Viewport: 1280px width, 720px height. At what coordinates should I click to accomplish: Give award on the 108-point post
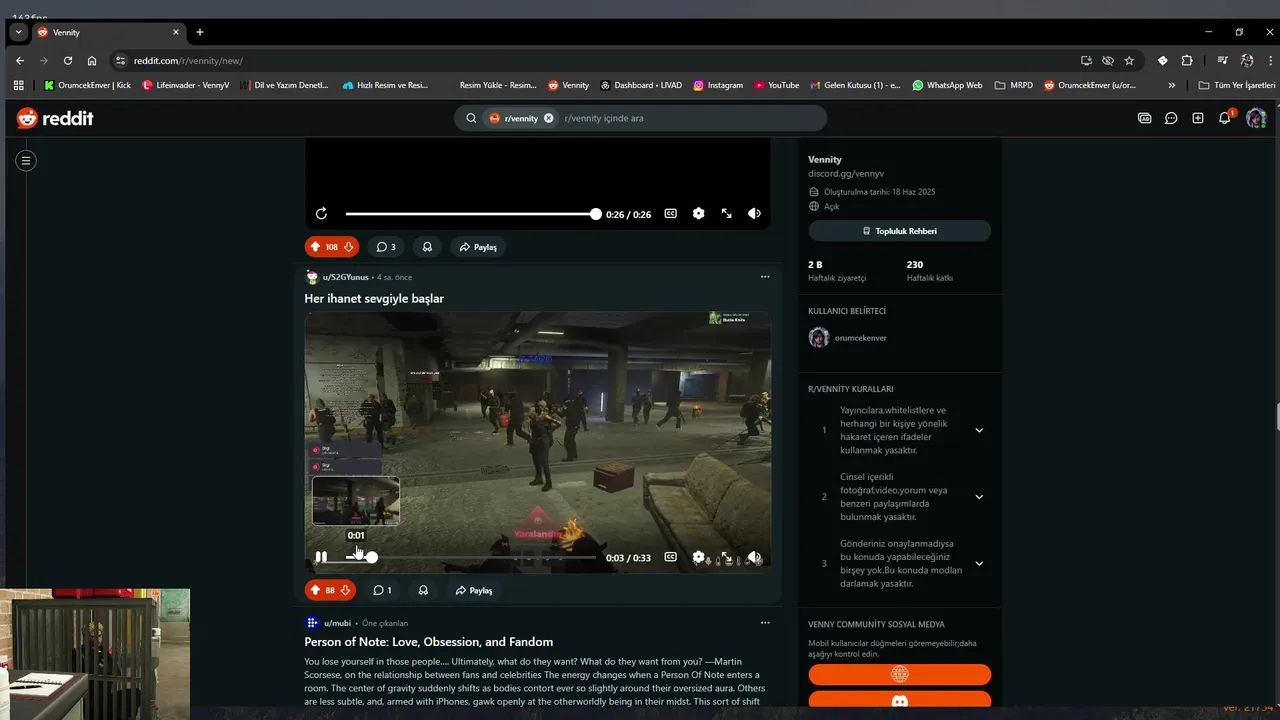pyautogui.click(x=427, y=247)
